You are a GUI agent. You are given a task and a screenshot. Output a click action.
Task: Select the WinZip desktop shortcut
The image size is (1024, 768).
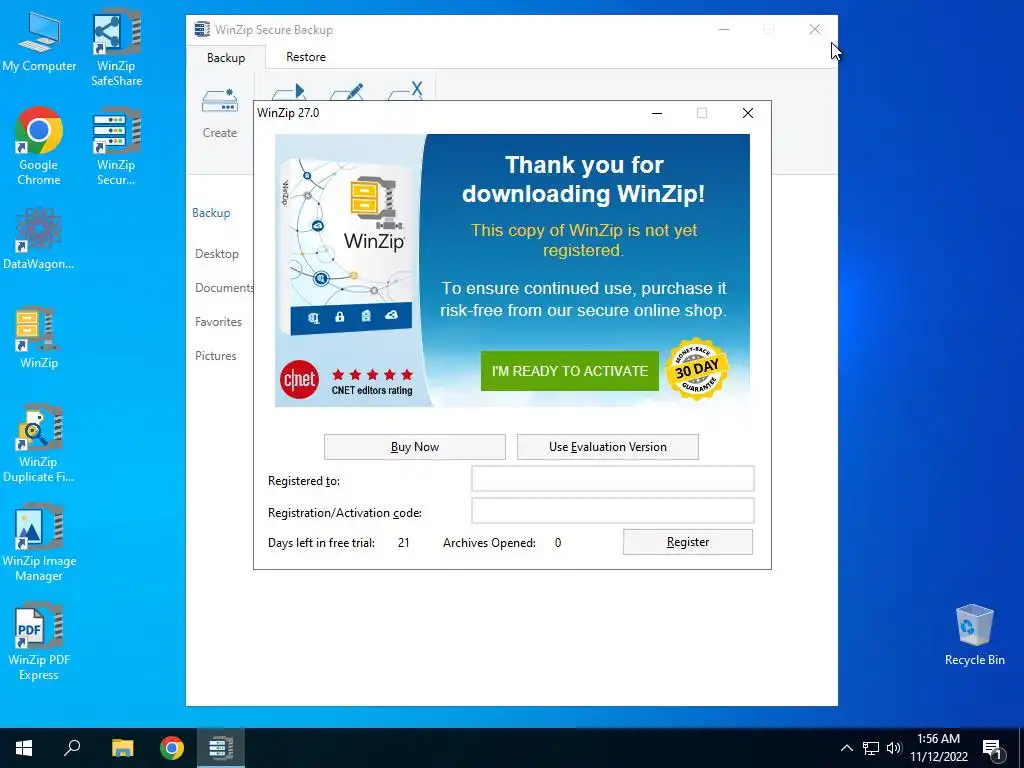click(x=39, y=338)
